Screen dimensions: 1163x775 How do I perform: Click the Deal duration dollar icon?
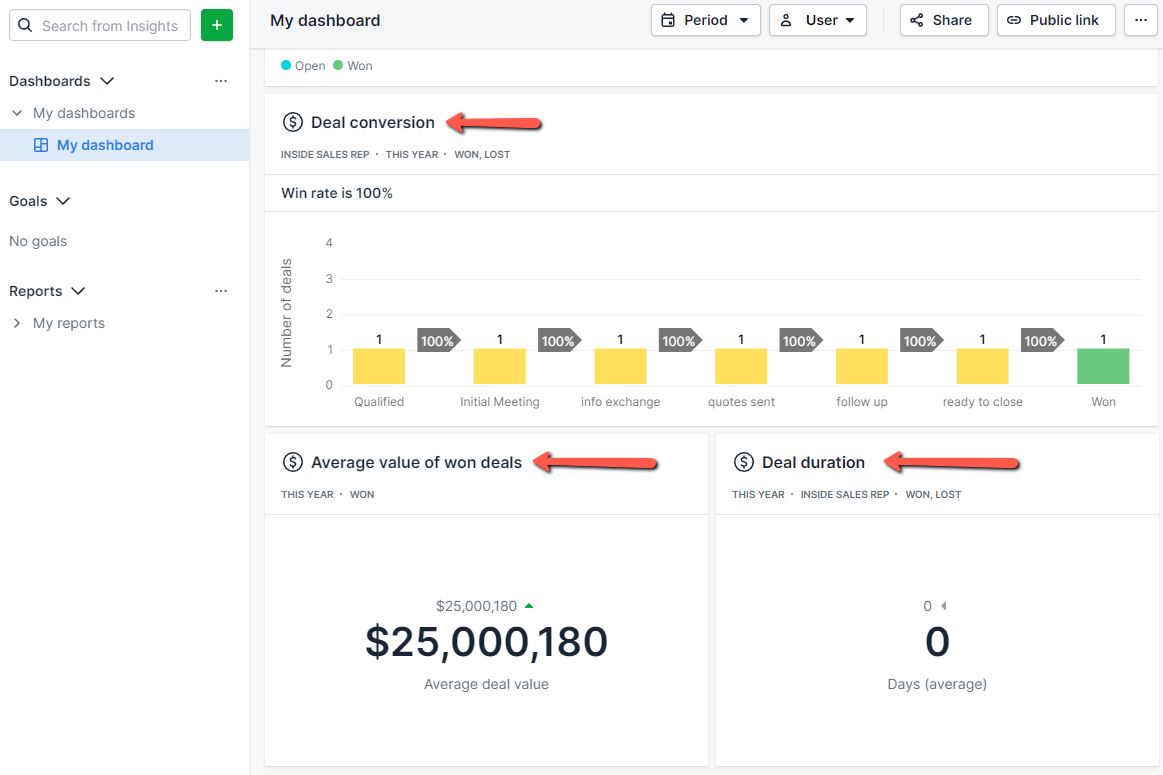[744, 462]
